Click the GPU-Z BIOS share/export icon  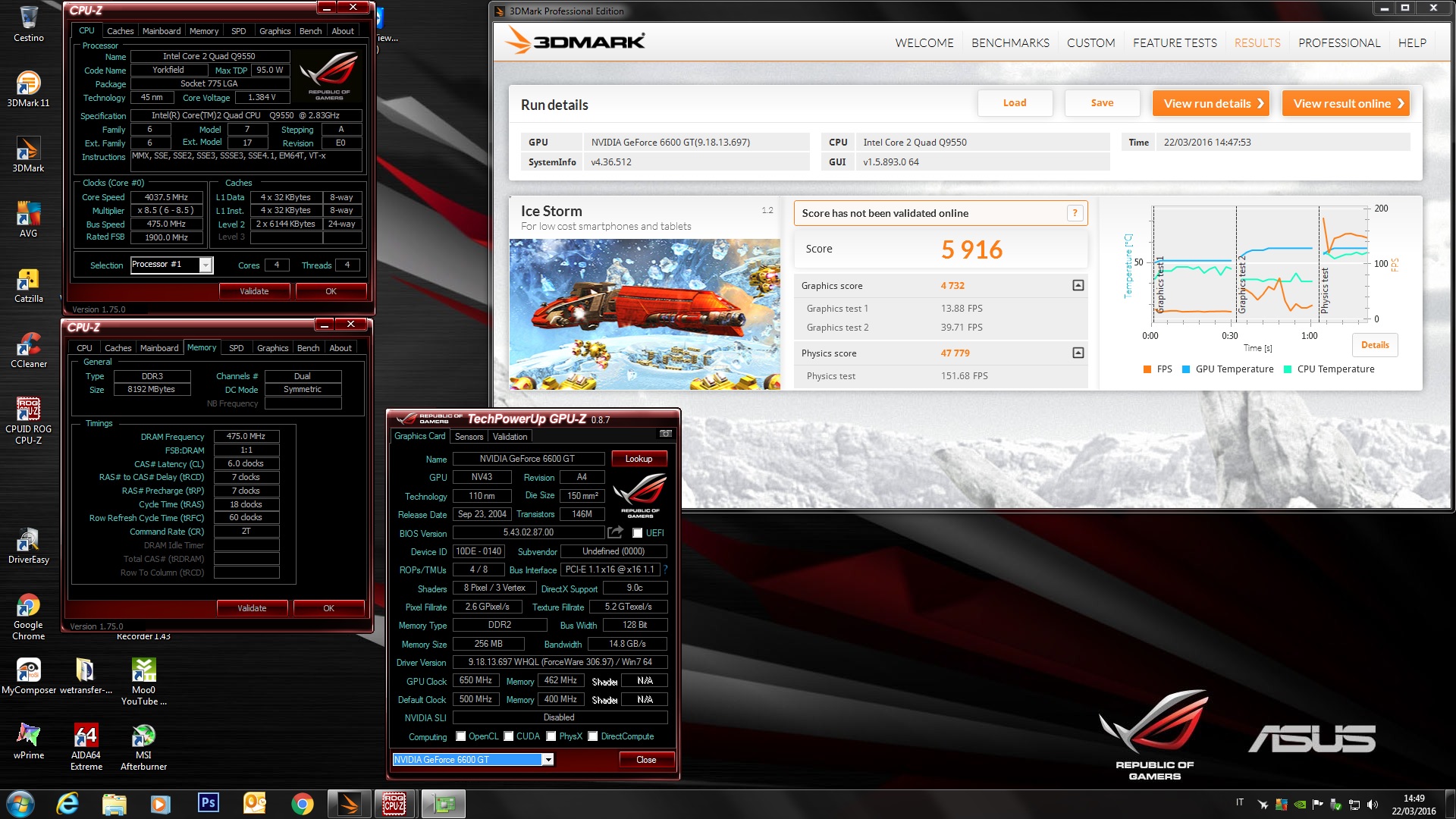coord(615,532)
